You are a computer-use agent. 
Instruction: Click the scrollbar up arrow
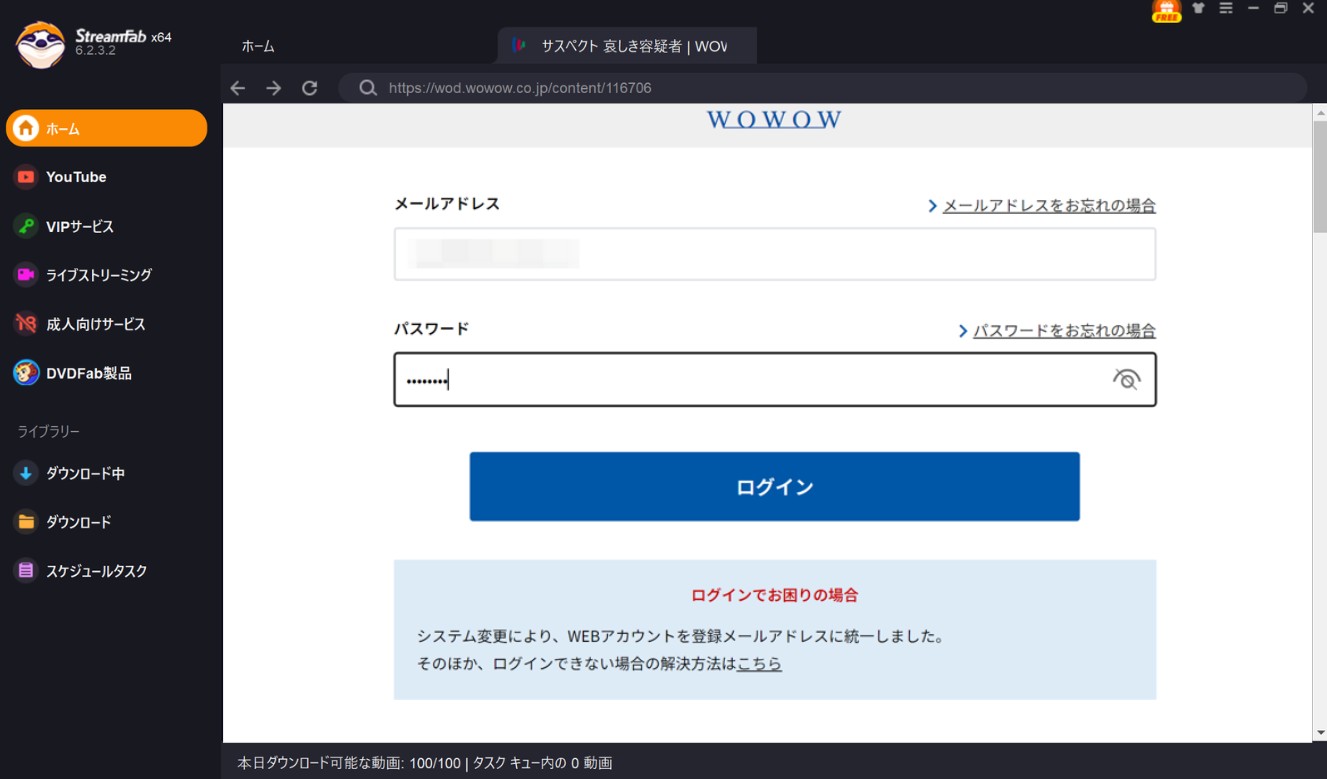click(1319, 112)
